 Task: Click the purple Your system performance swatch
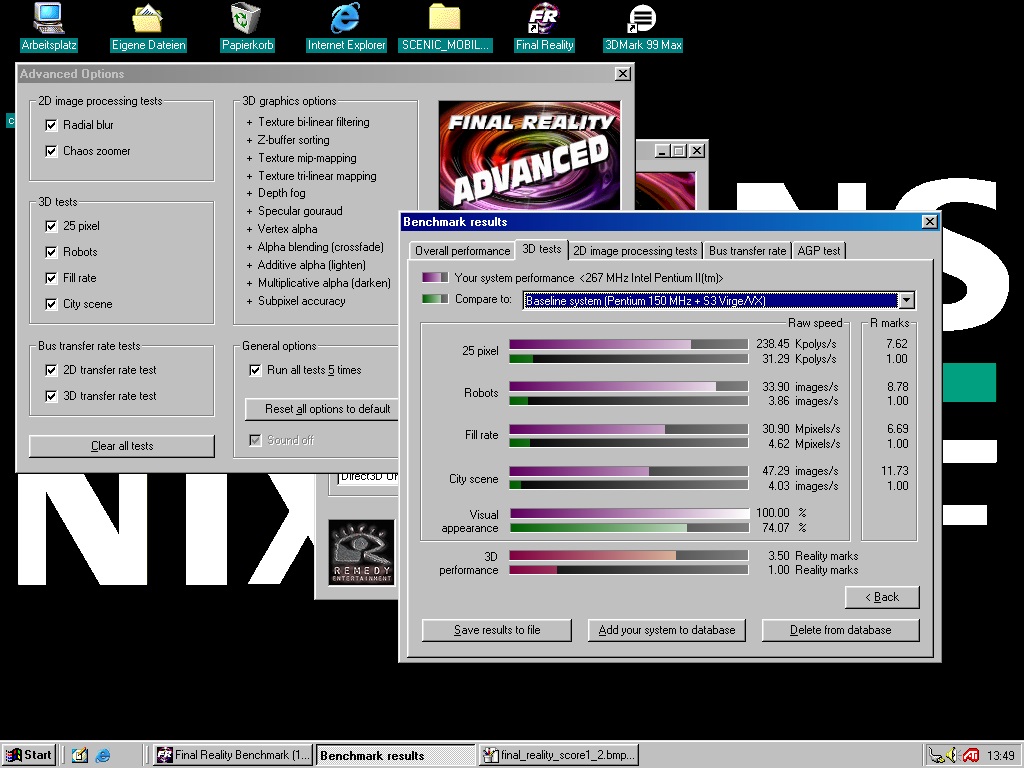[435, 277]
